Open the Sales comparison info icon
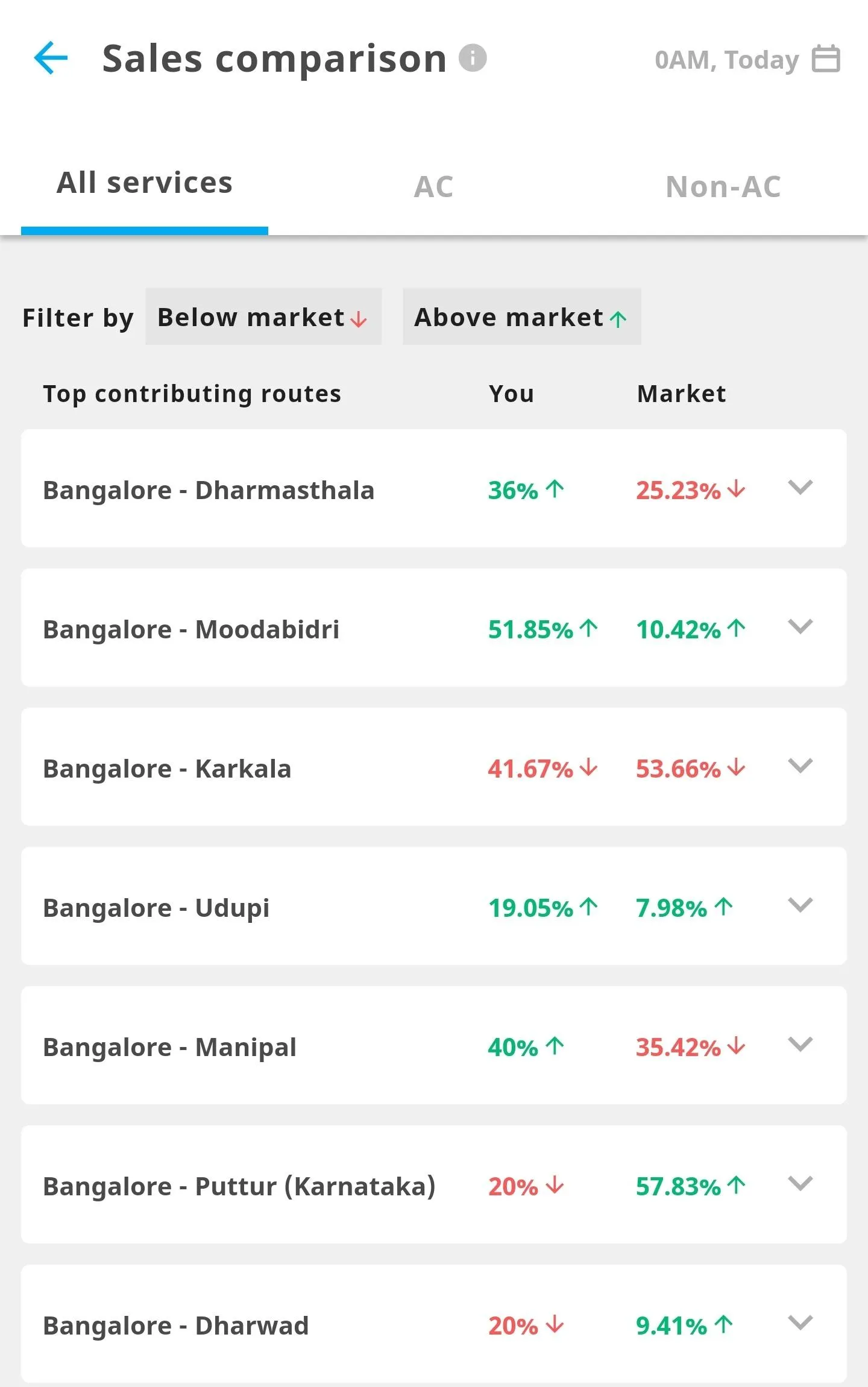This screenshot has width=868, height=1387. [x=473, y=58]
